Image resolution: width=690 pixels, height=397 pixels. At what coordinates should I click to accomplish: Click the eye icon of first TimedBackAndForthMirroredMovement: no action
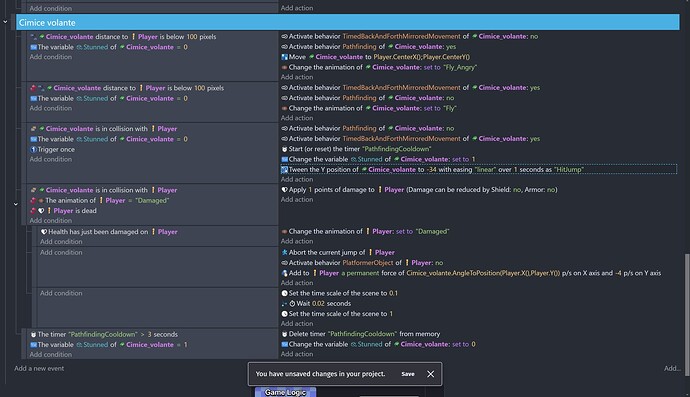284,37
